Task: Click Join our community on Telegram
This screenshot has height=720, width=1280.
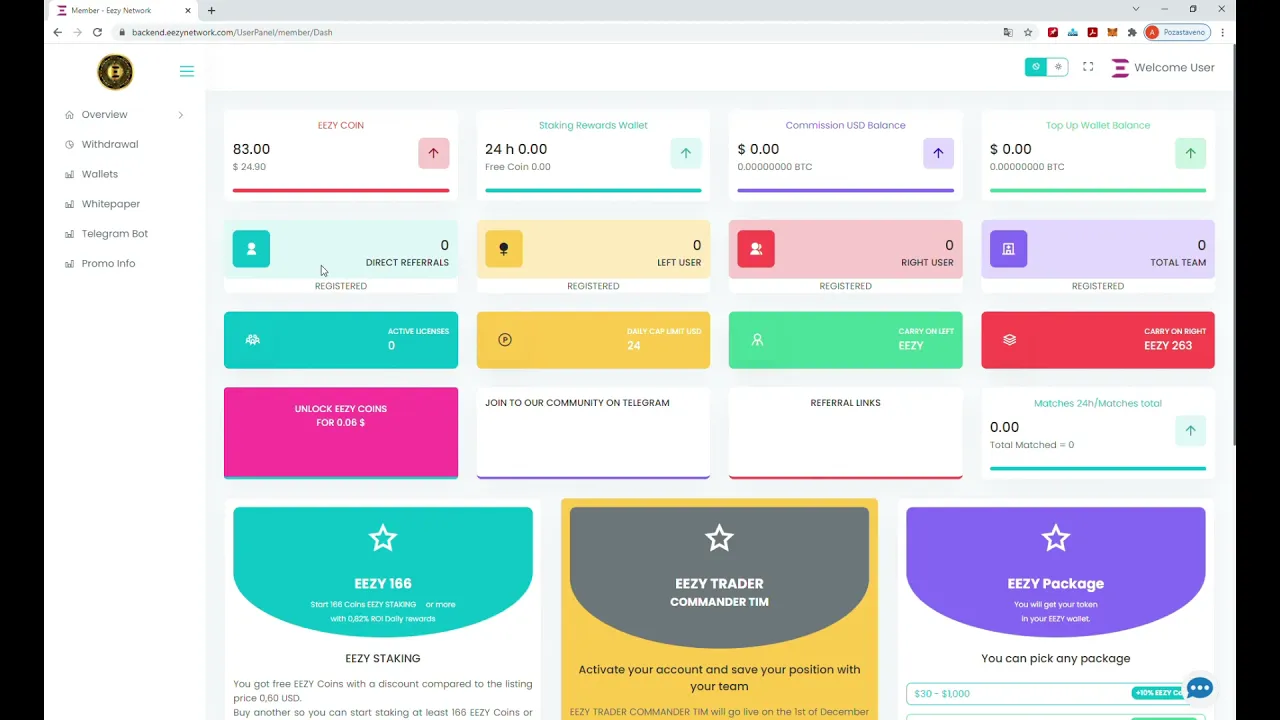Action: 593,432
